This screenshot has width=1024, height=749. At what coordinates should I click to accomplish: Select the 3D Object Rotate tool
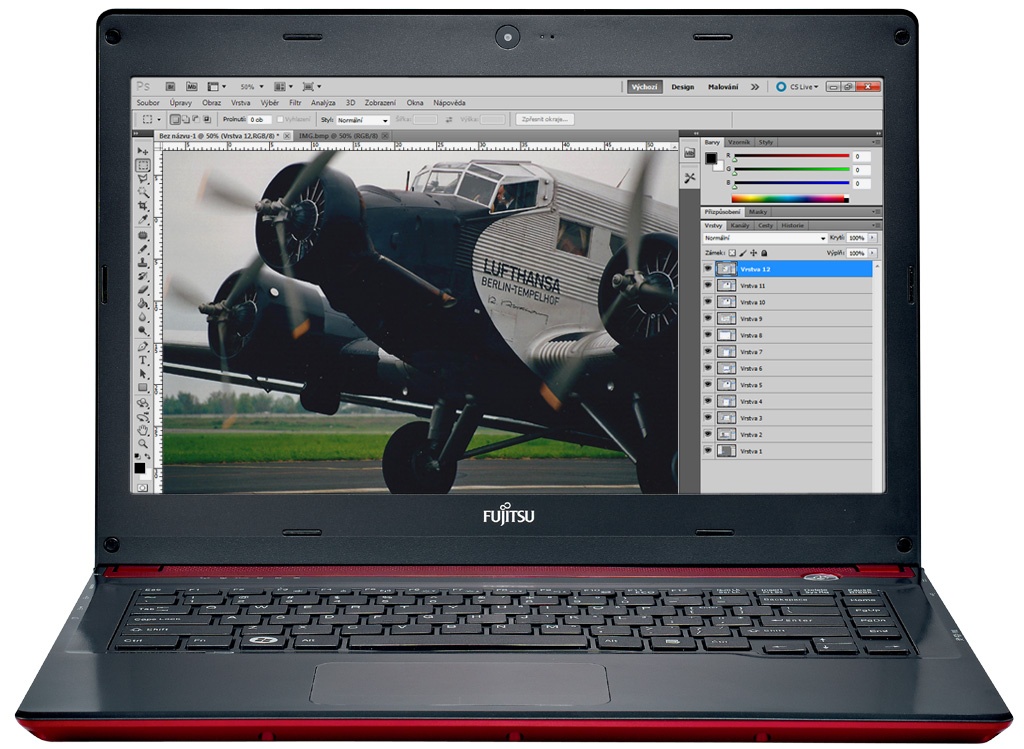[142, 402]
